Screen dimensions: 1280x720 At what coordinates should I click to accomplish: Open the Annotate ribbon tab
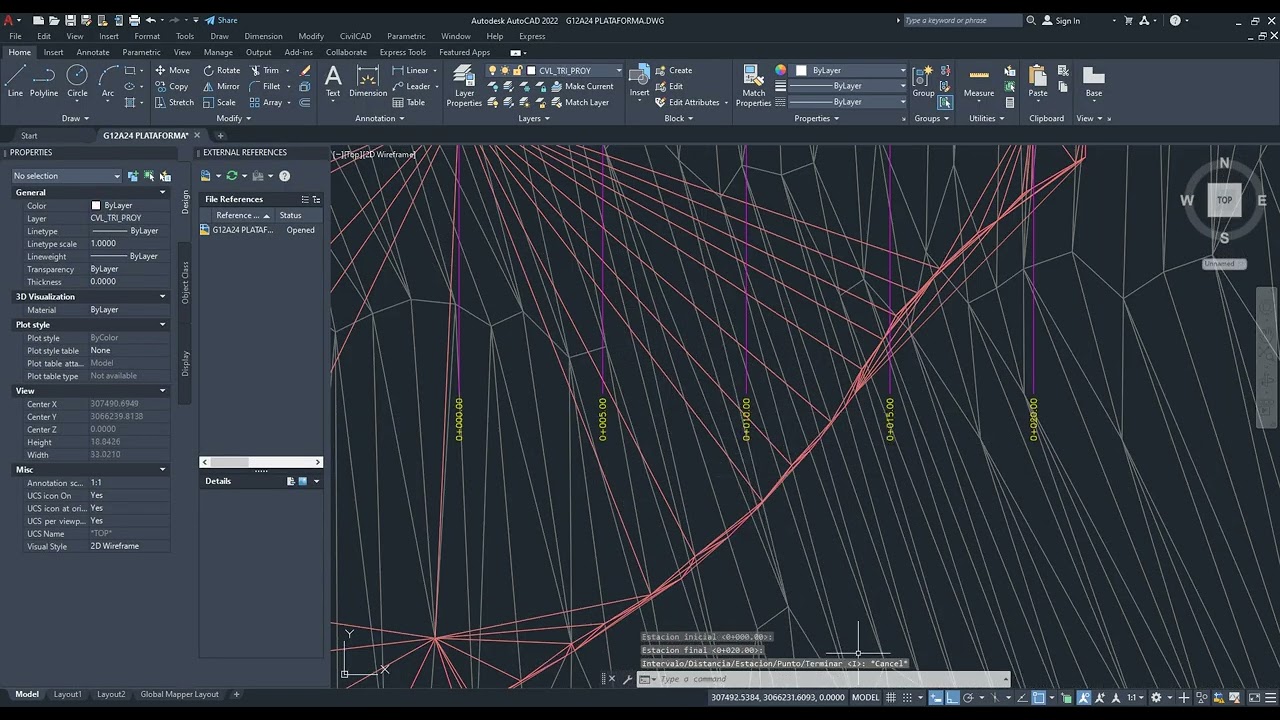pos(93,52)
